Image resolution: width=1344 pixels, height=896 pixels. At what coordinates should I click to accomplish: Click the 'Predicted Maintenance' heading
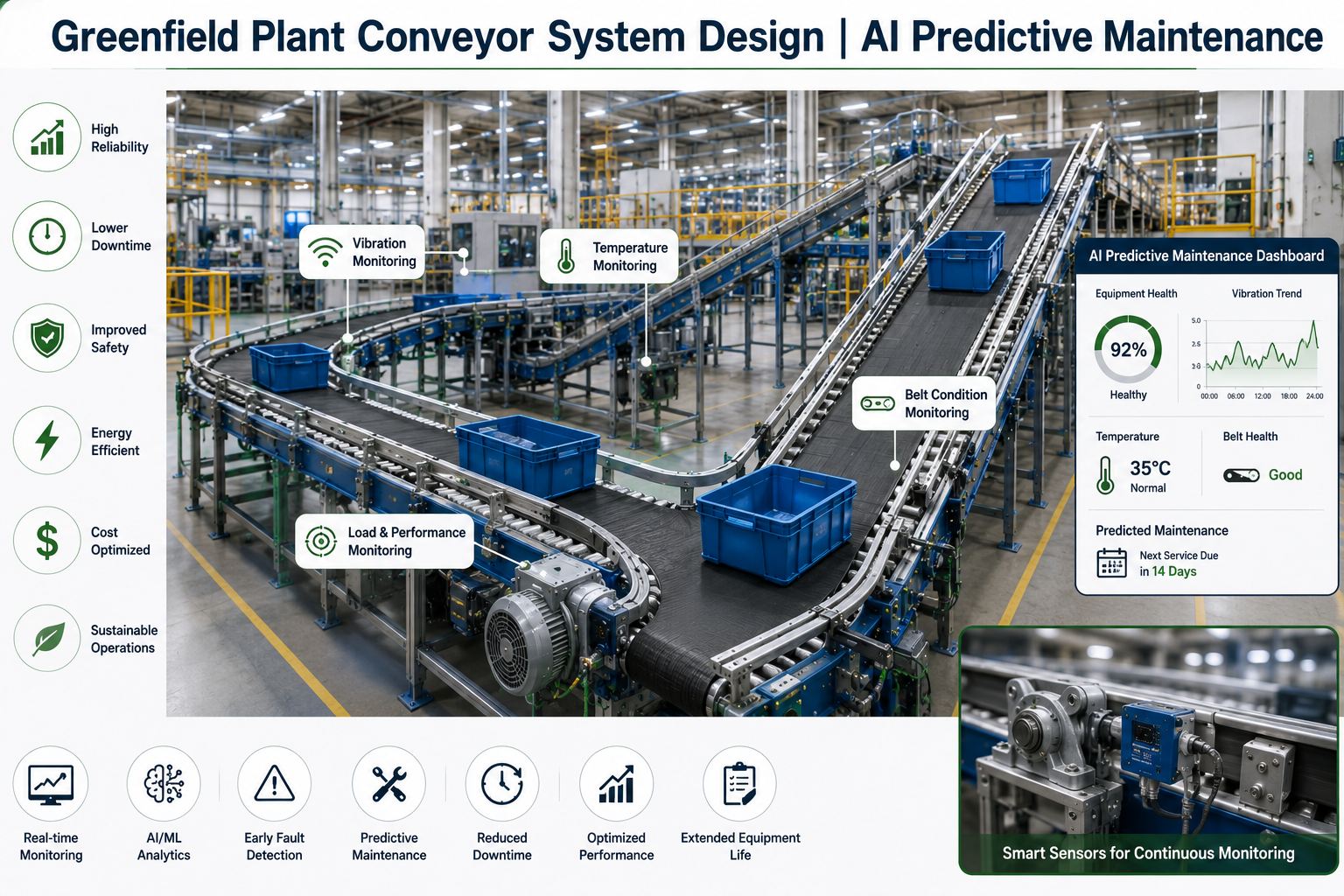tap(1161, 530)
